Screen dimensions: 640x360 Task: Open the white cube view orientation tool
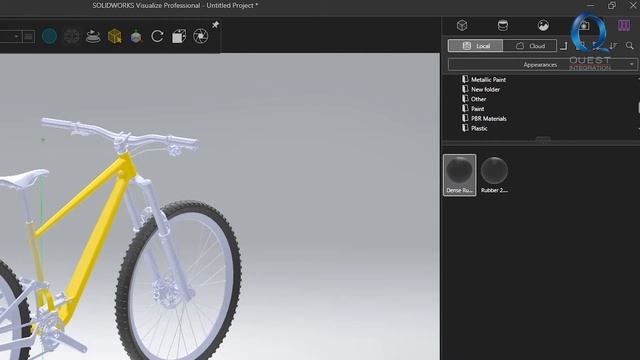(179, 36)
